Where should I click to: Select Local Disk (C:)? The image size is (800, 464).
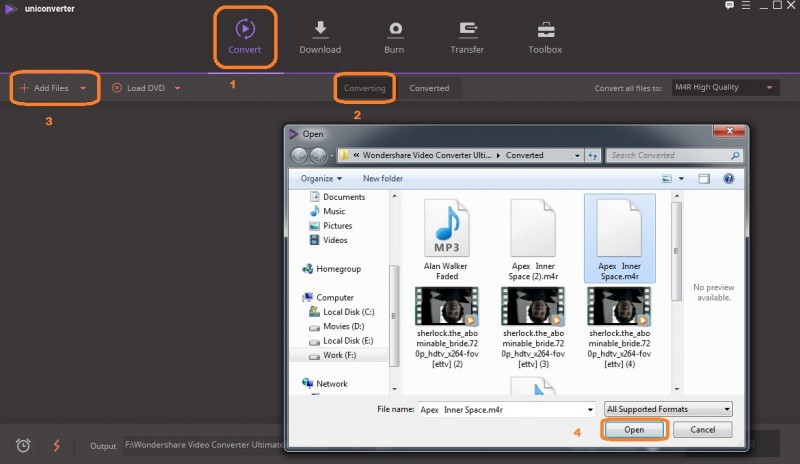(341, 311)
